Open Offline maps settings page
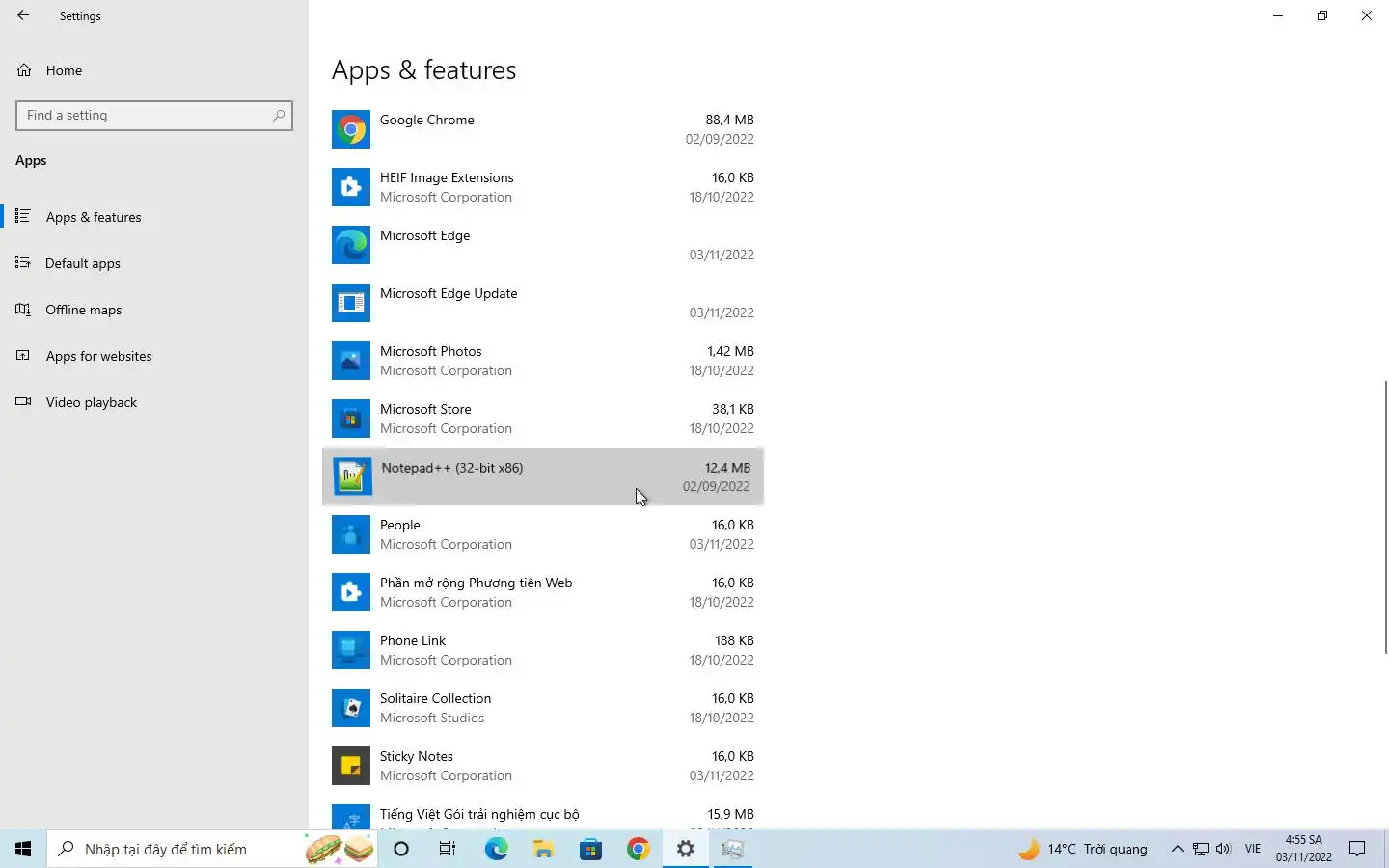Image resolution: width=1389 pixels, height=868 pixels. (x=154, y=310)
